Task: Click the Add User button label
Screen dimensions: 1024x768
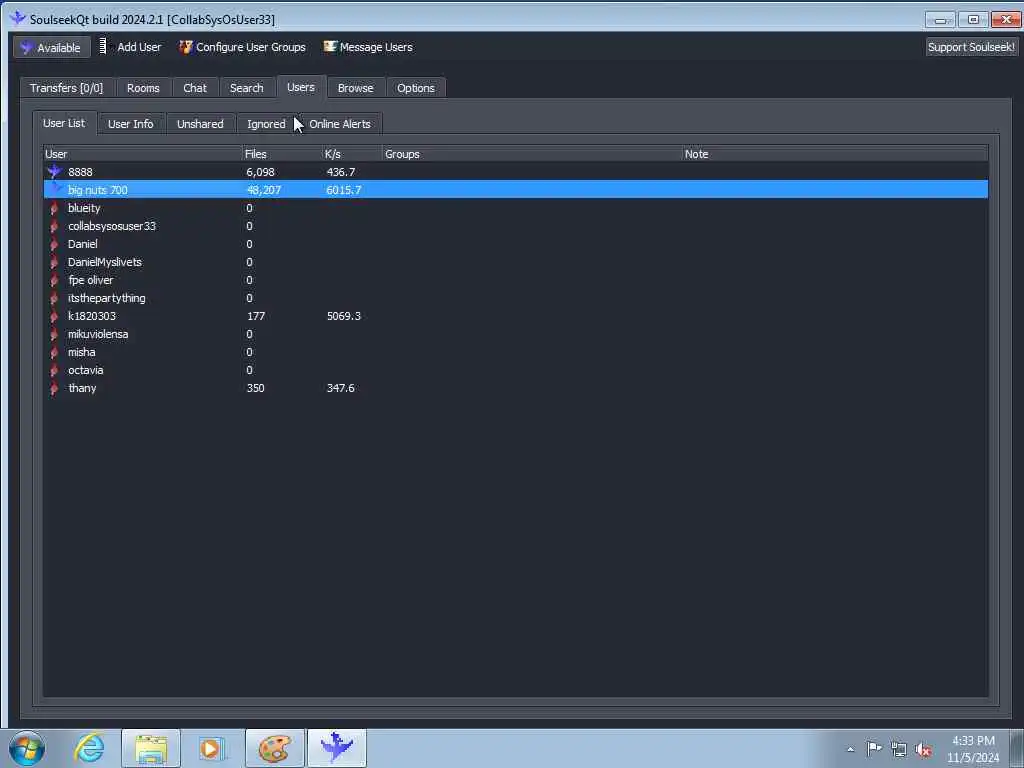Action: point(139,47)
